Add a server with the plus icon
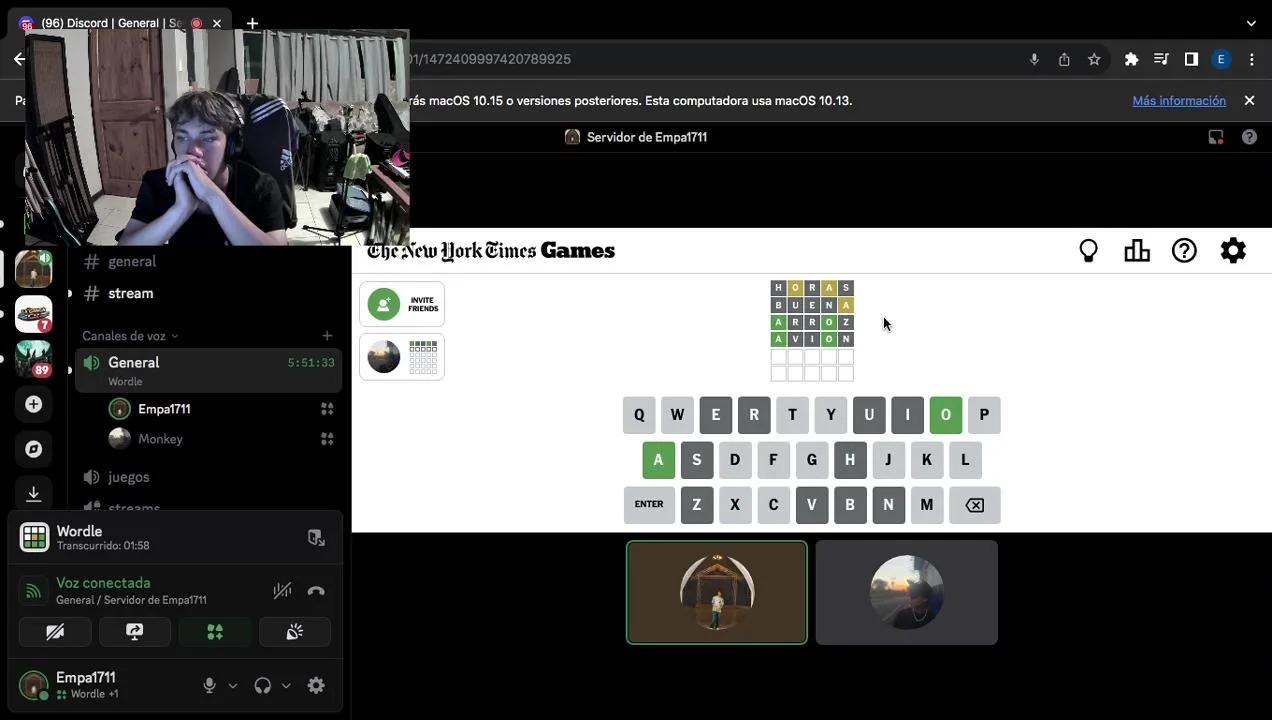Viewport: 1272px width, 720px height. [x=34, y=405]
